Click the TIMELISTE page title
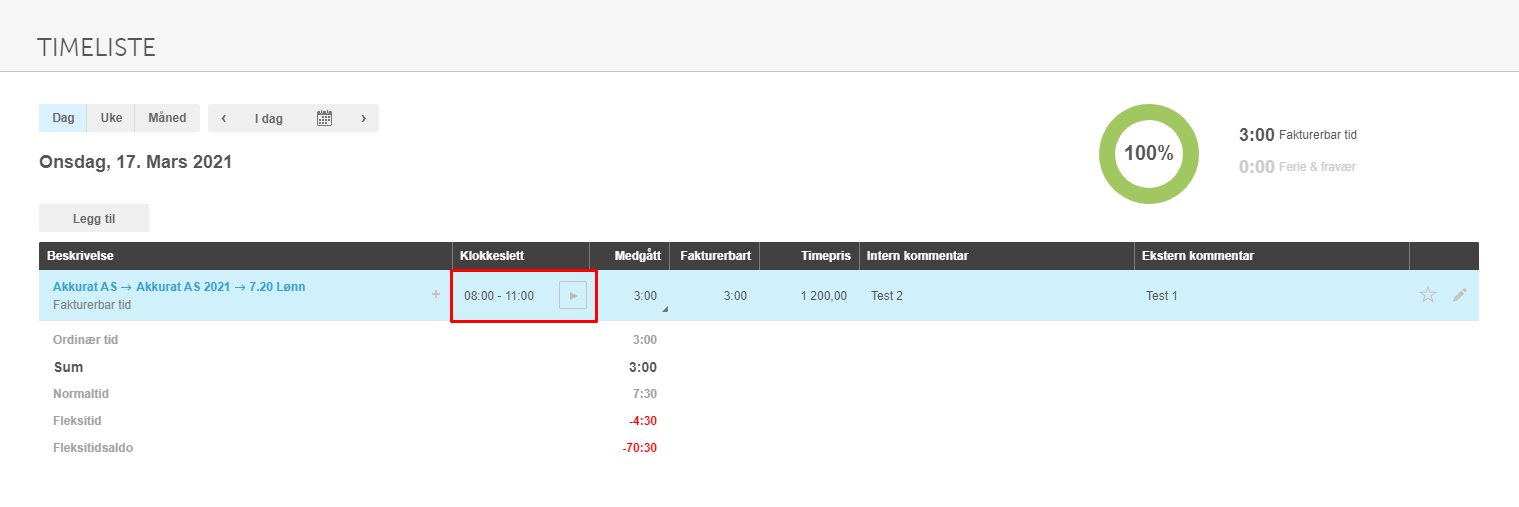 click(96, 47)
